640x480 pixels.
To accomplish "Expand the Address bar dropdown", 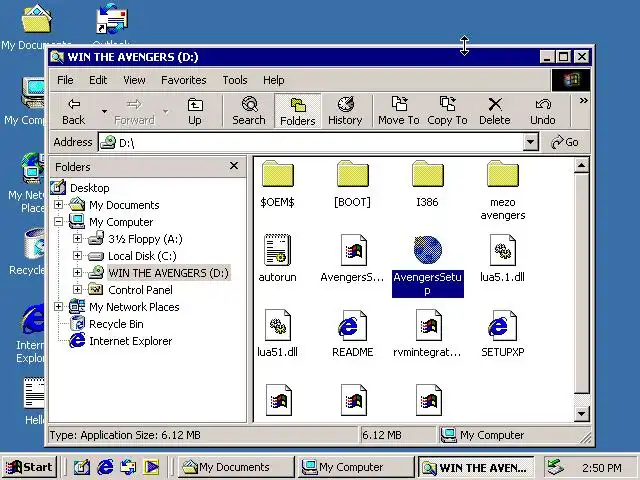I will coord(530,142).
